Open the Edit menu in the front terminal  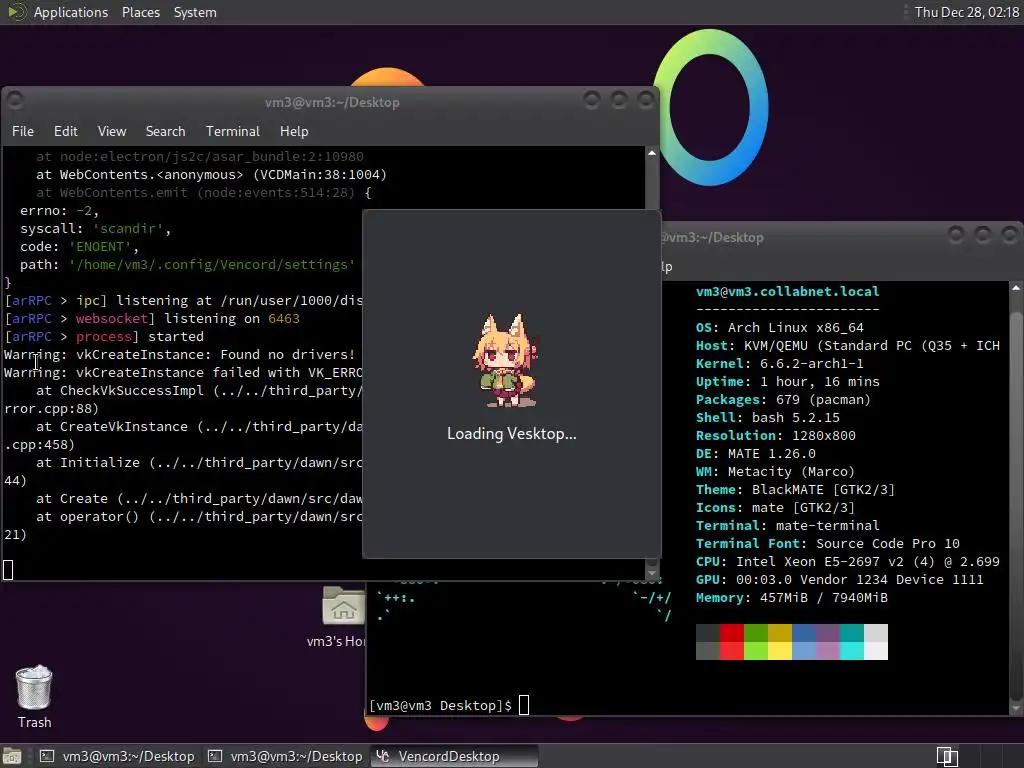pyautogui.click(x=65, y=131)
